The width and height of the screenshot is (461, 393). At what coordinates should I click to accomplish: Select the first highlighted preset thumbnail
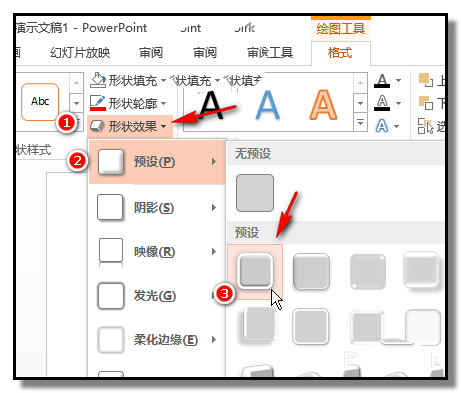coord(255,271)
